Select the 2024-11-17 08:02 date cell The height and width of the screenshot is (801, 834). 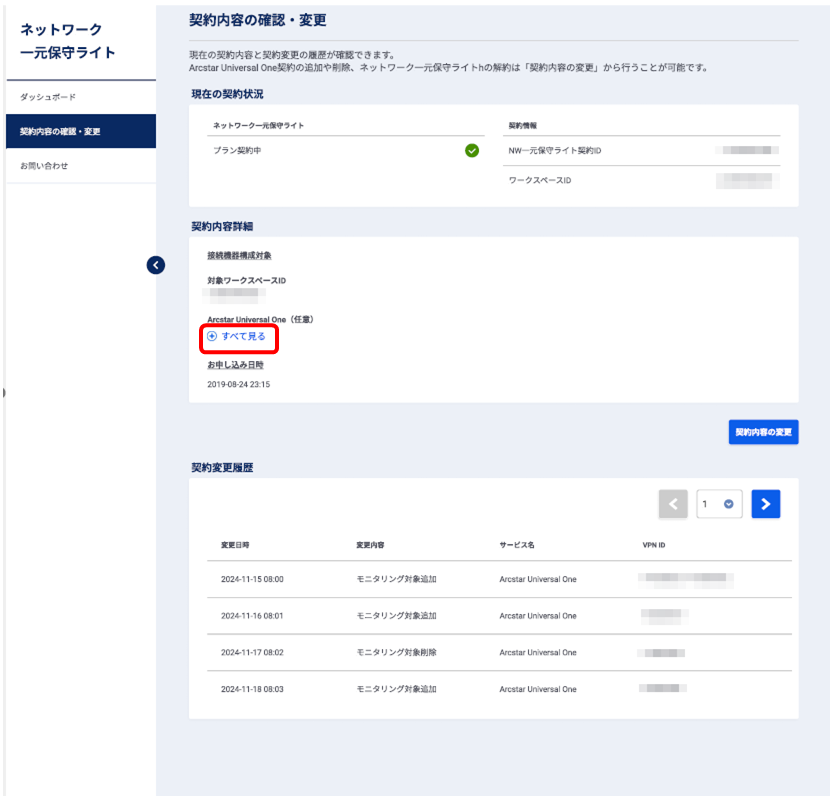pos(252,653)
